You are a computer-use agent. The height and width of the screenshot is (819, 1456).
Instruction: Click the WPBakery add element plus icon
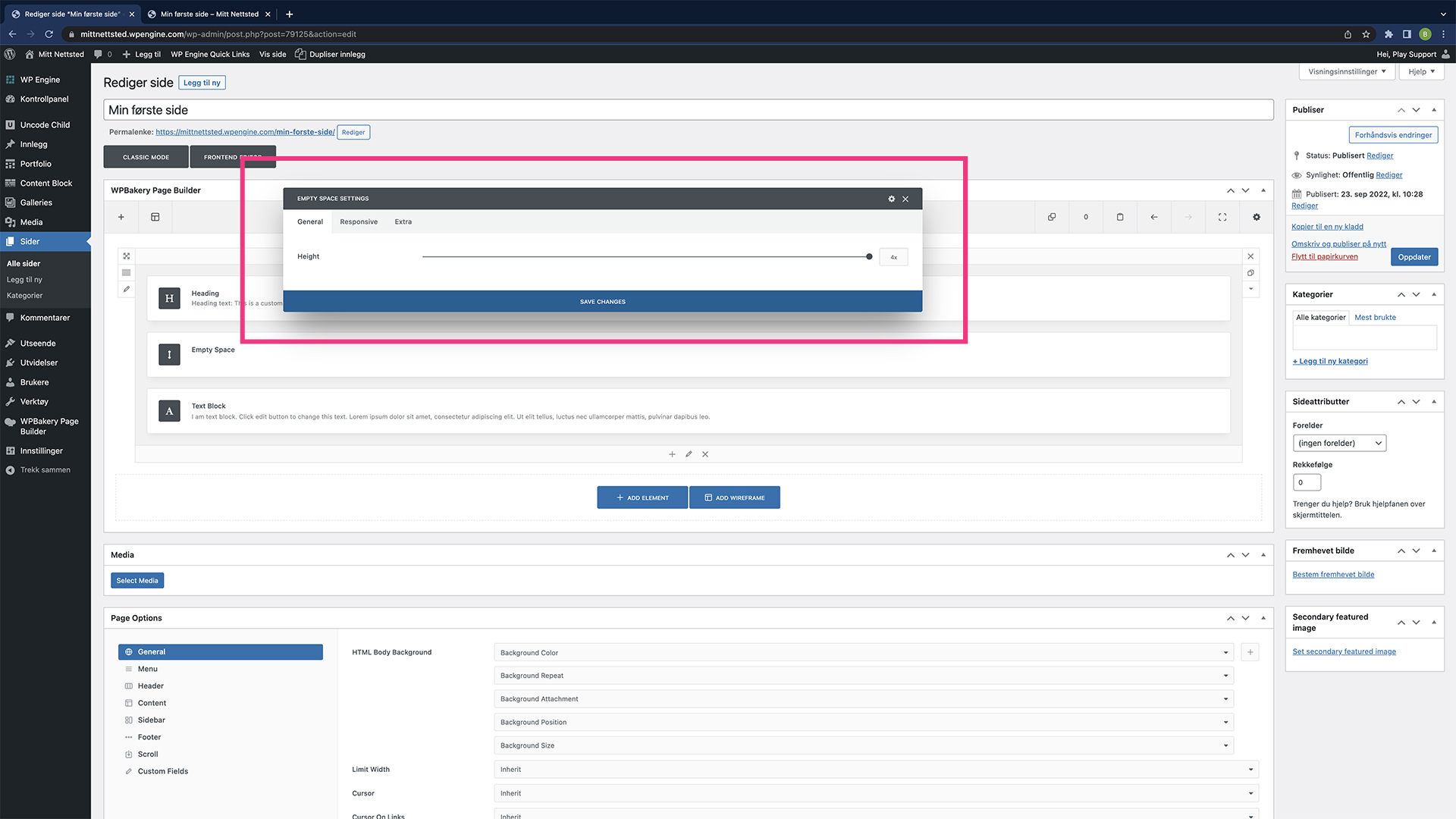pos(121,217)
